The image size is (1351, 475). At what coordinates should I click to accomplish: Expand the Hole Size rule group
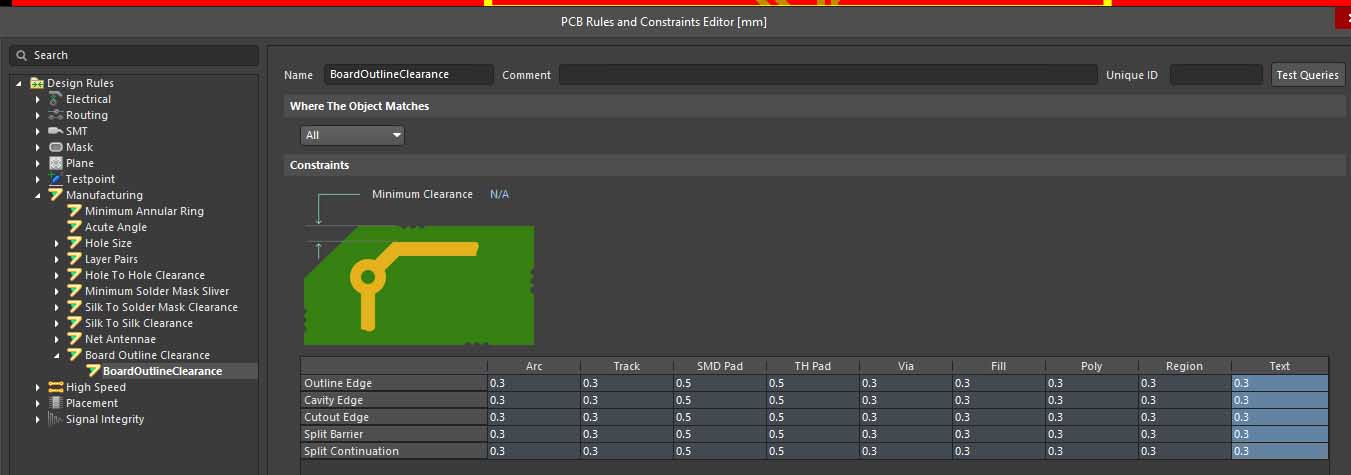click(57, 243)
